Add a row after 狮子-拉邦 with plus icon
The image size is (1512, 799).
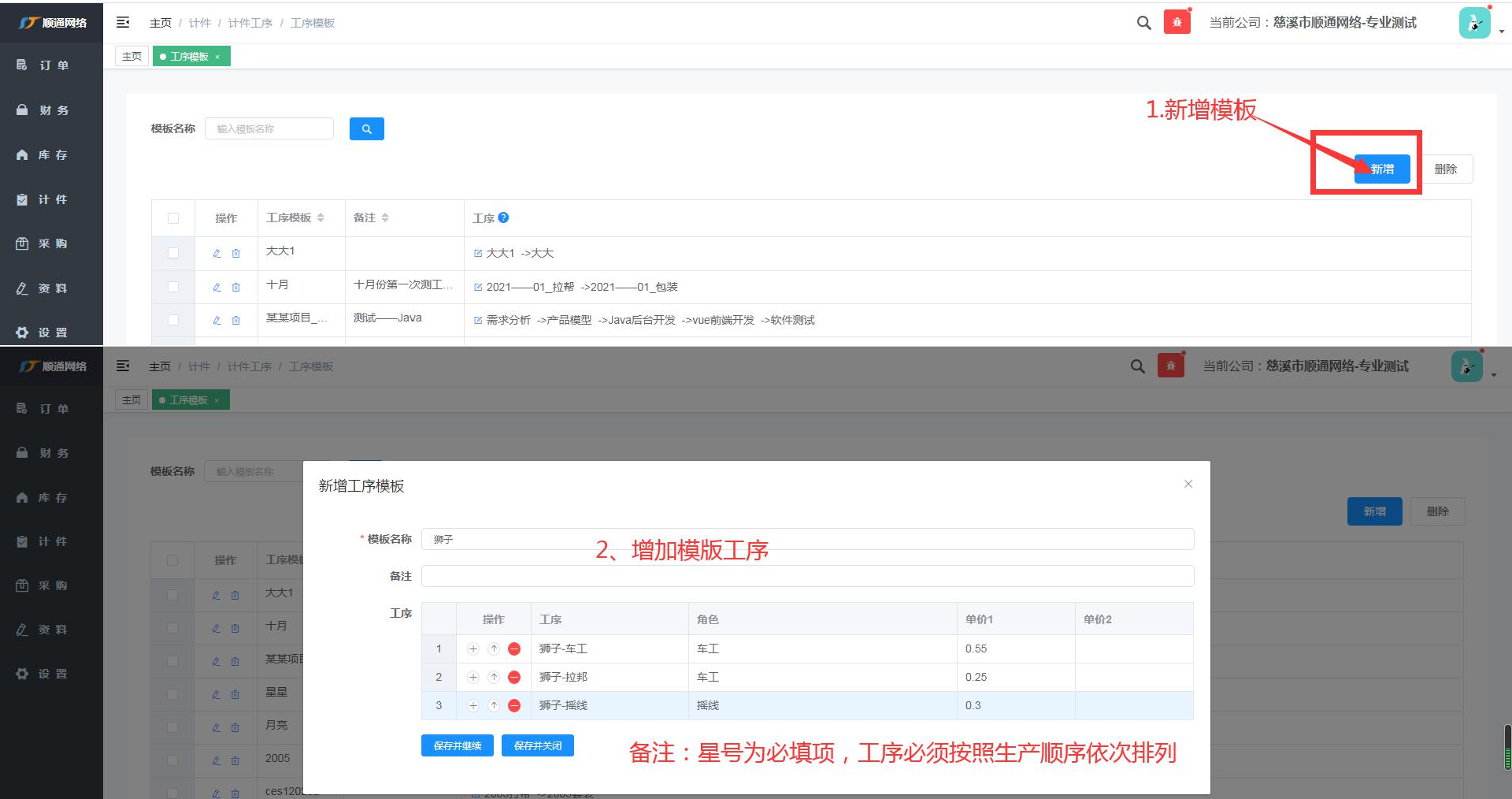point(473,677)
